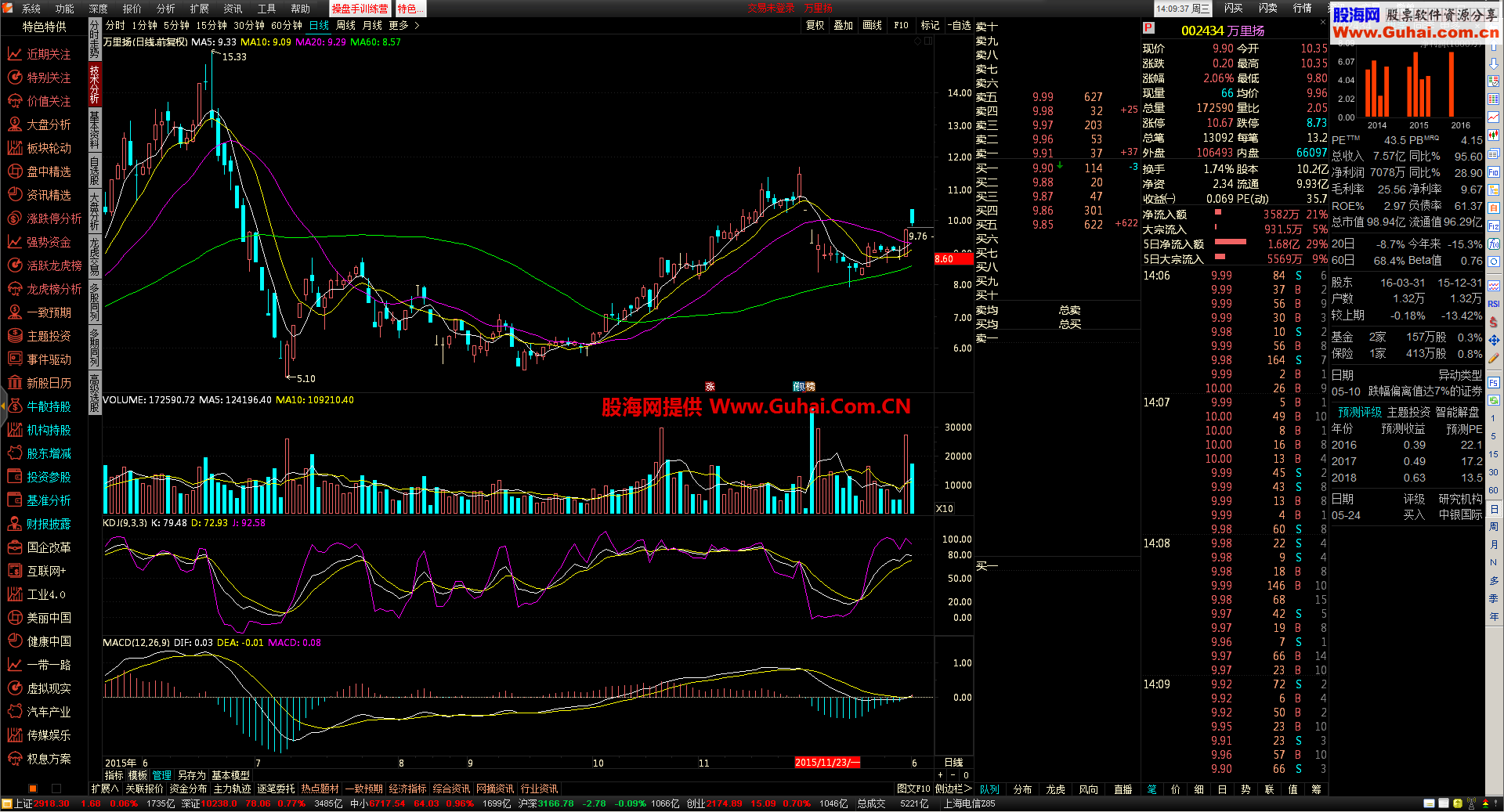The image size is (1504, 812).
Task: Click the f(x) formula icon in right toolbar
Action: 1494,244
